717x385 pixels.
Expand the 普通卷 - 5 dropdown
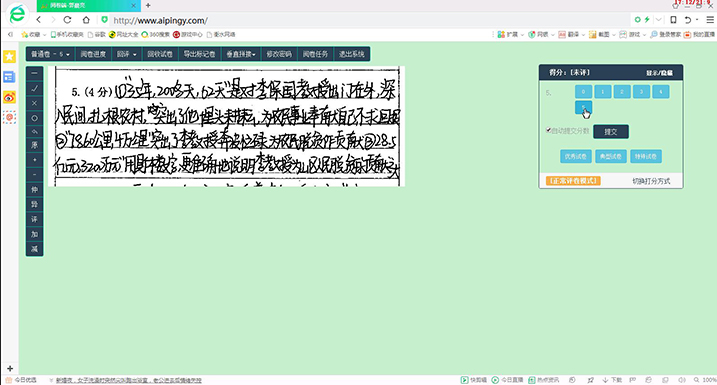pyautogui.click(x=50, y=54)
